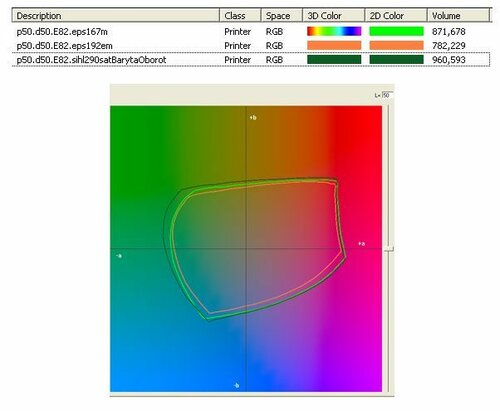Click the +a axis label
Image resolution: width=500 pixels, height=411 pixels.
point(362,244)
